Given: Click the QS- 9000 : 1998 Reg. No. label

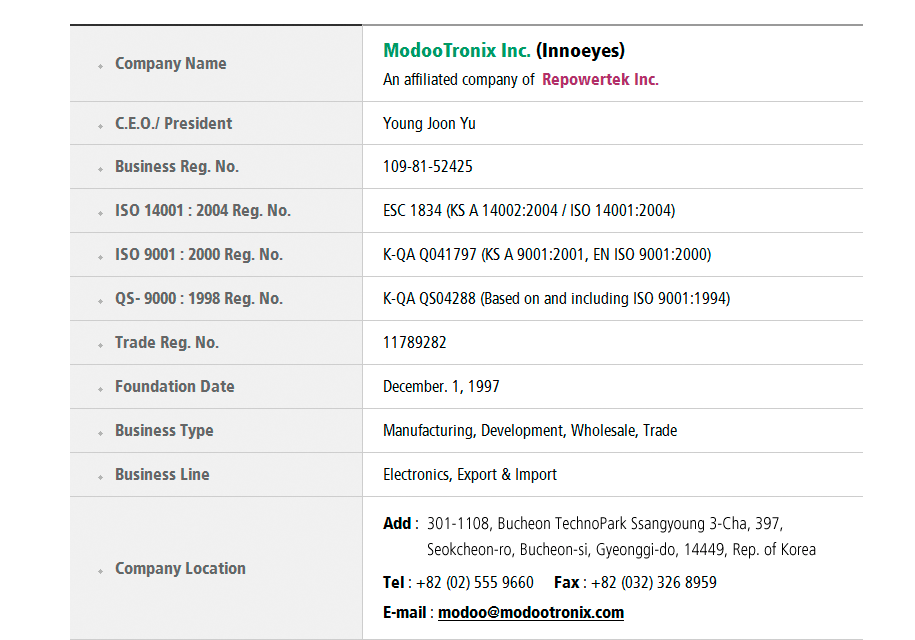Looking at the screenshot, I should click(x=198, y=299).
